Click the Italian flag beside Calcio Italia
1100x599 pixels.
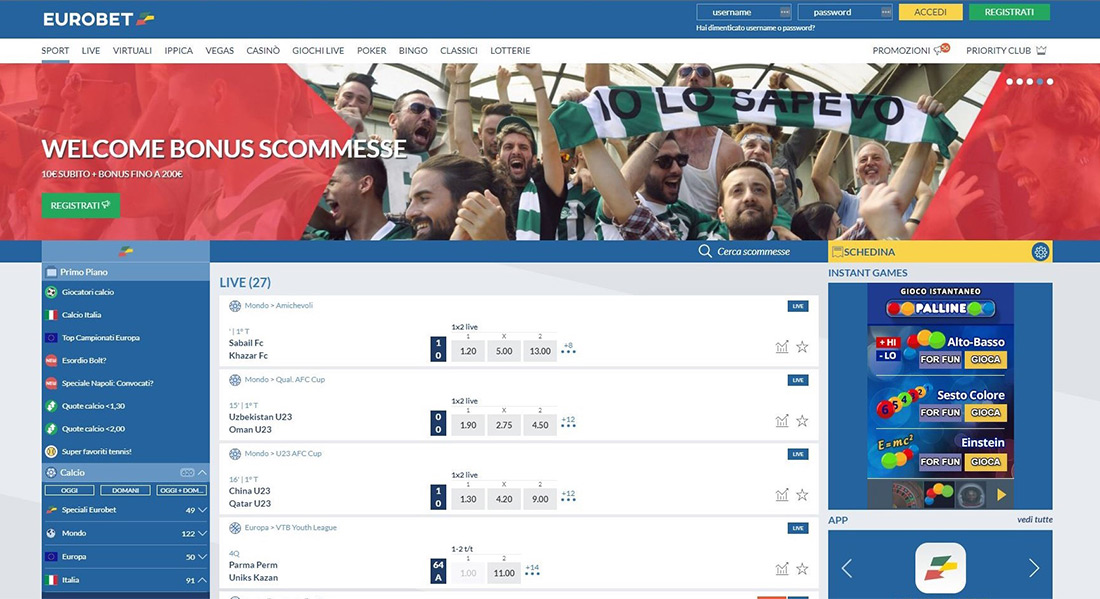click(51, 315)
